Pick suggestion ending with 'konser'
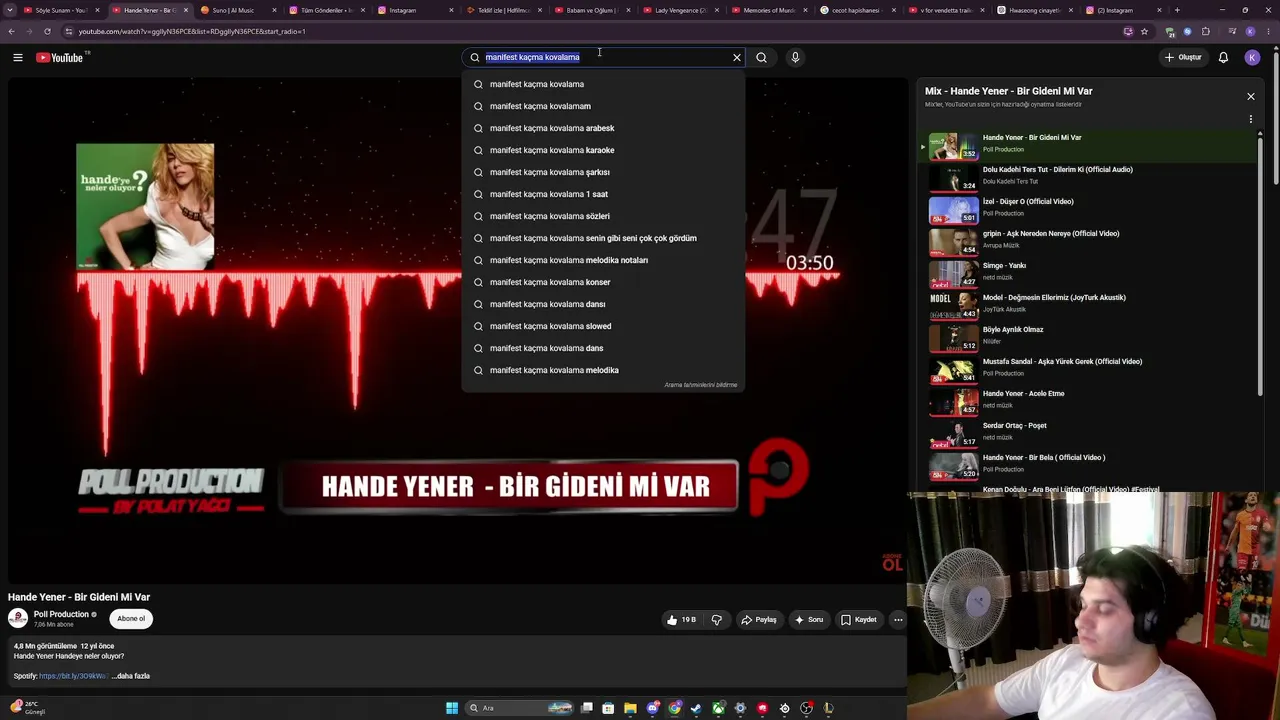Image resolution: width=1280 pixels, height=720 pixels. coord(603,282)
